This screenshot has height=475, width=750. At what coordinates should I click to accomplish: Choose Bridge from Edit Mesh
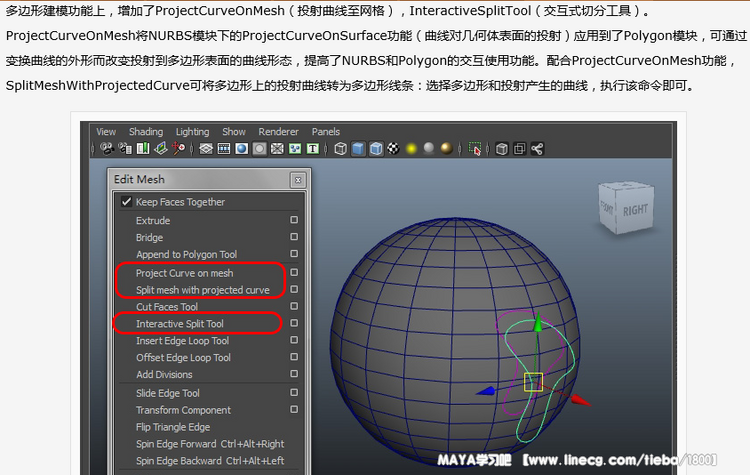pos(149,238)
